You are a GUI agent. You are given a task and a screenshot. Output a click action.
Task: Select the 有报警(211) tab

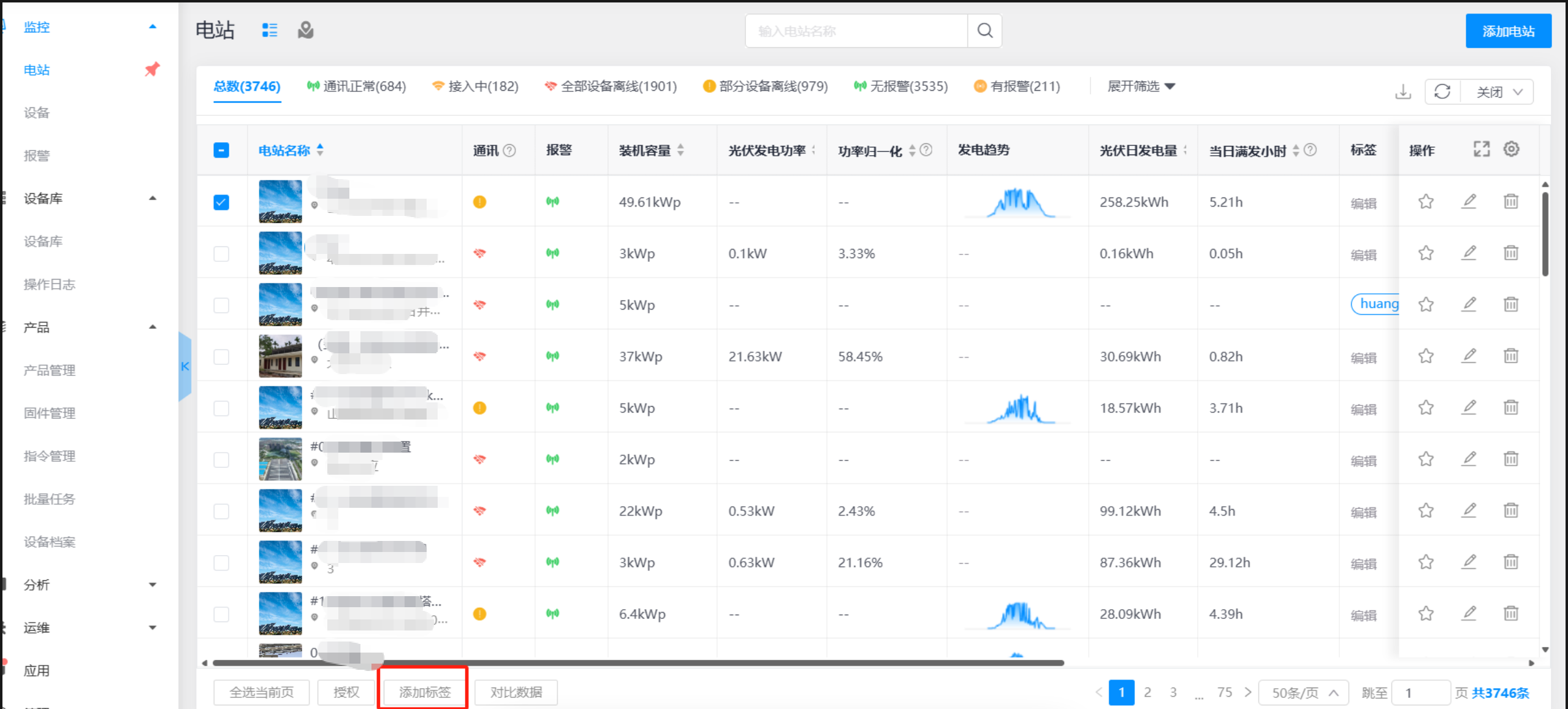[x=1018, y=86]
